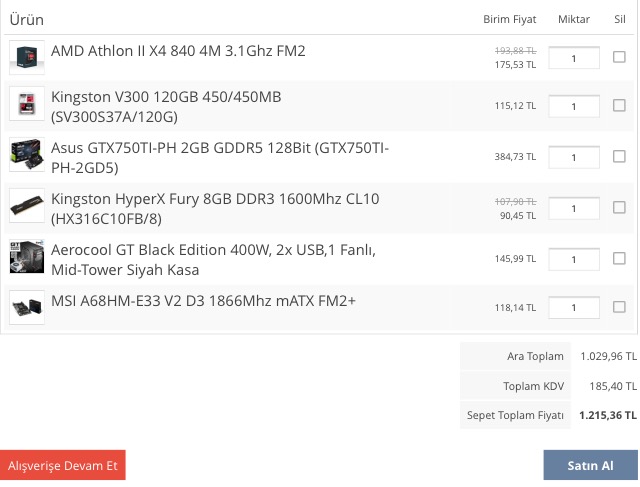Screen dimensions: 640x487
Task: Select the delete checkbox for Aerocool case
Action: click(x=619, y=259)
